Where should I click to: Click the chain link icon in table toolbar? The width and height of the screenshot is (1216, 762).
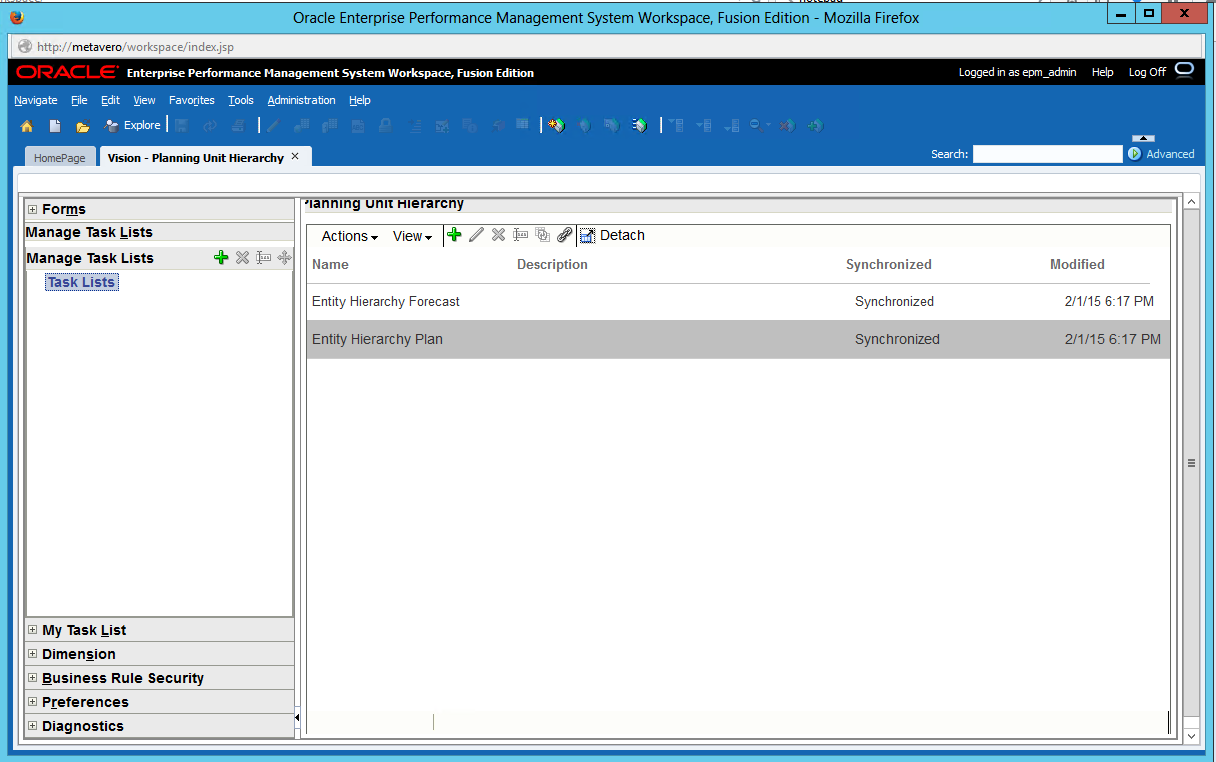click(x=565, y=235)
